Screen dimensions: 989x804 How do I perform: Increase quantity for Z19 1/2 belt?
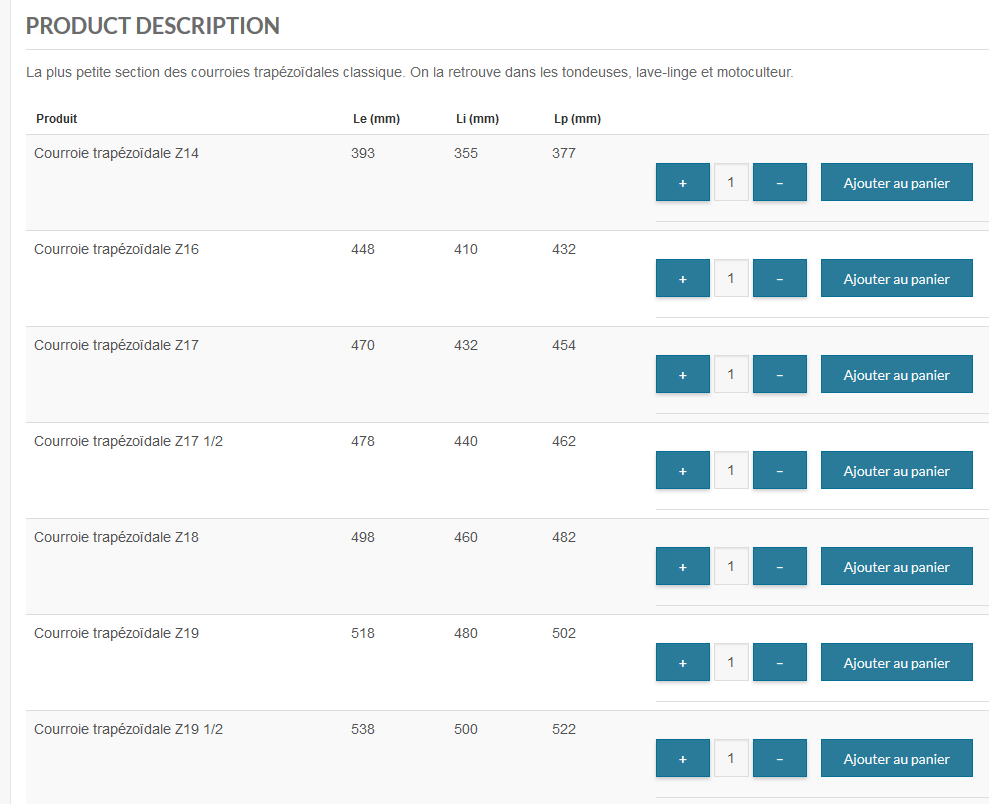click(x=683, y=759)
